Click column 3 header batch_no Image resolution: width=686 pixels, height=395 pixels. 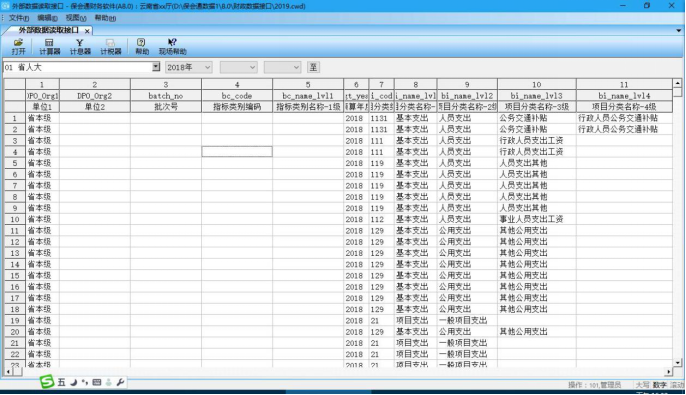coord(166,96)
